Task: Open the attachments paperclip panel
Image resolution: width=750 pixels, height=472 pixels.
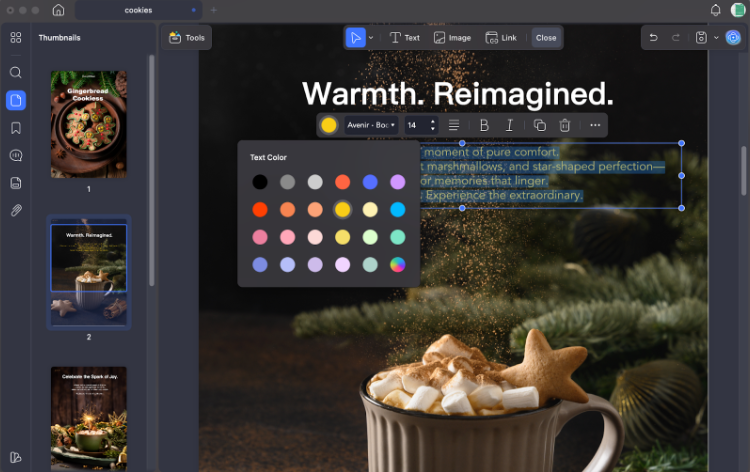Action: [15, 210]
